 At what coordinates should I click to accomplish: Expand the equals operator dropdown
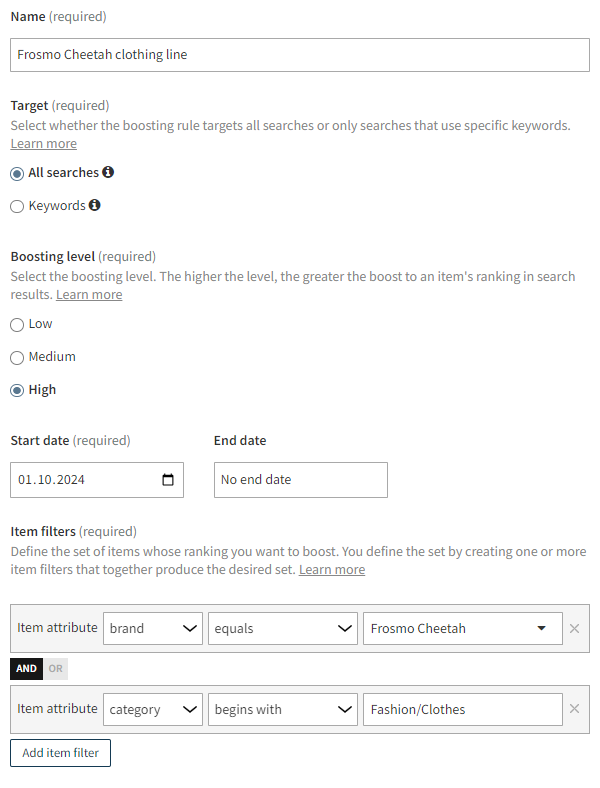283,629
